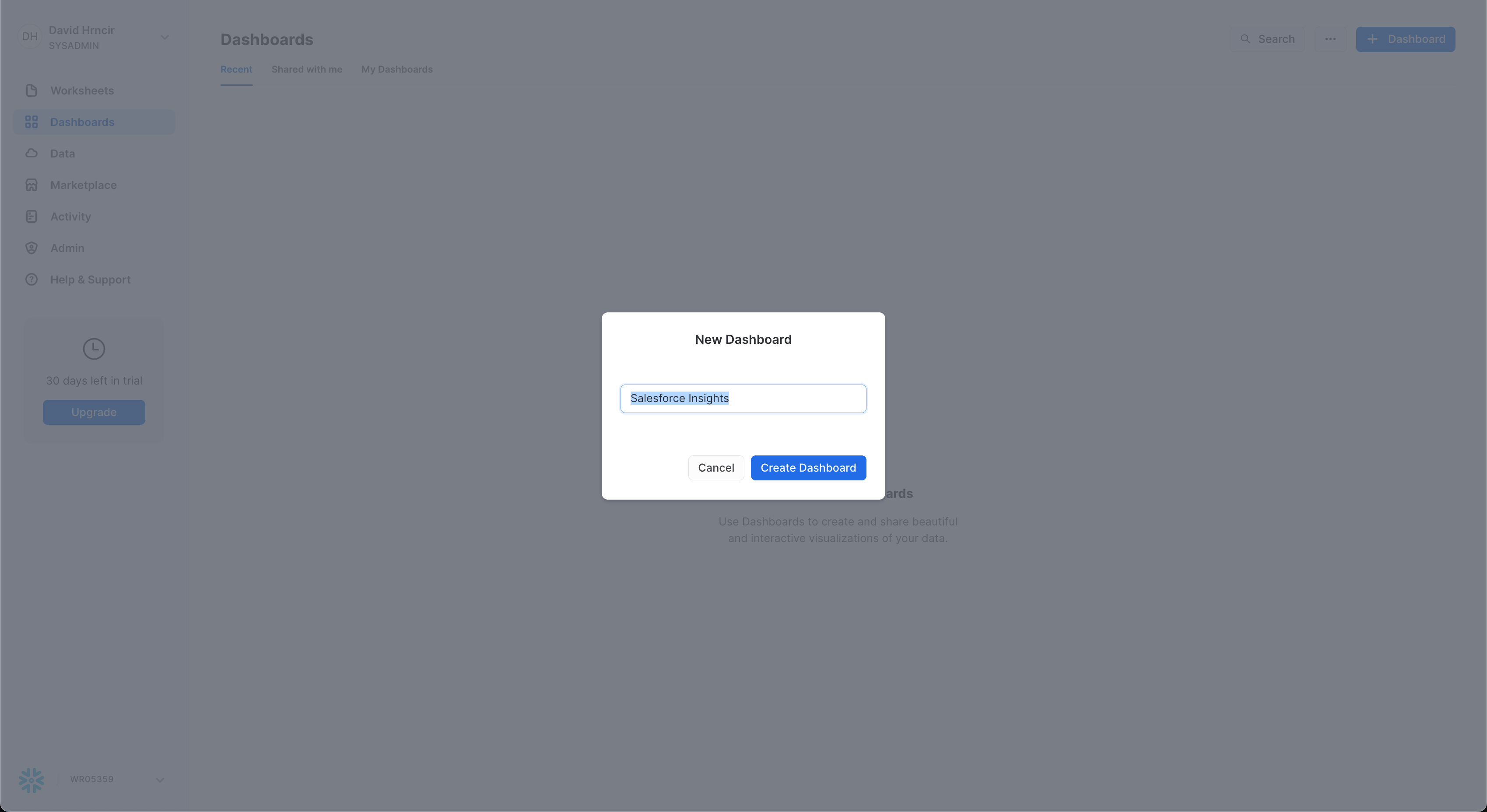The height and width of the screenshot is (812, 1487).
Task: Click the Data icon in sidebar
Action: 31,154
